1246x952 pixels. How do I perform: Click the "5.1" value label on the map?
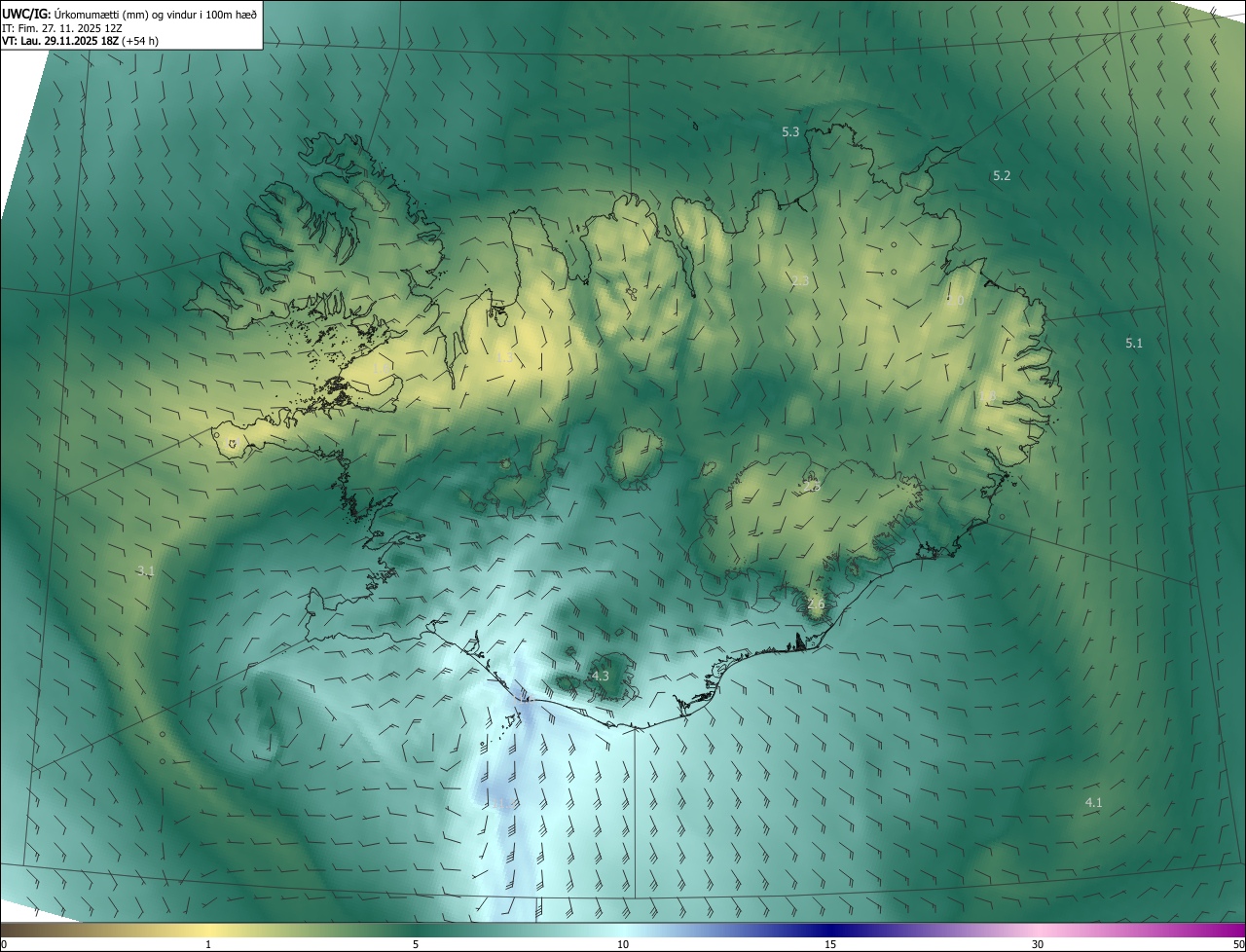tap(1134, 343)
